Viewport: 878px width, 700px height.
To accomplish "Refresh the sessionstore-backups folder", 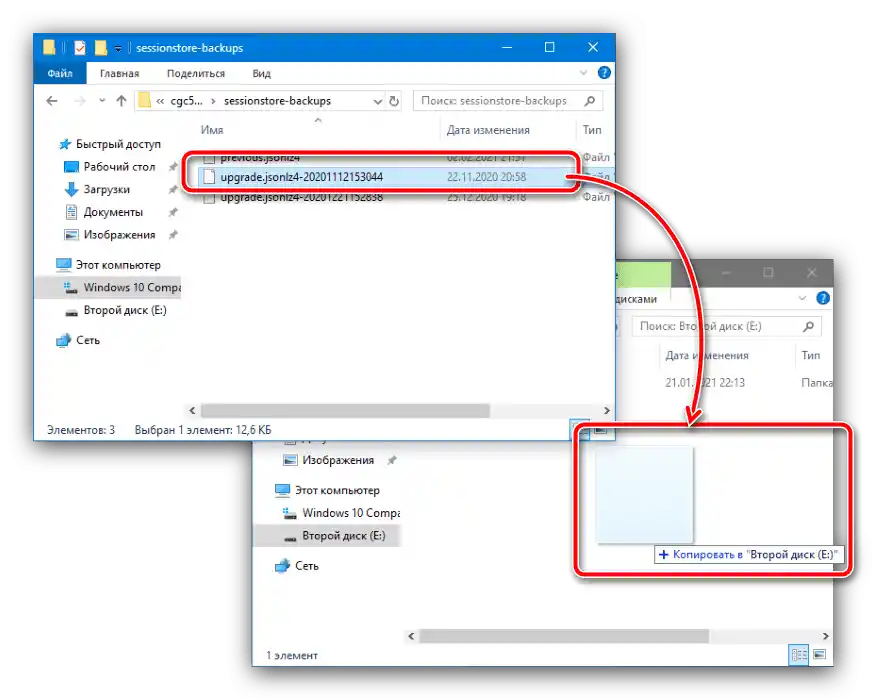I will [x=394, y=101].
